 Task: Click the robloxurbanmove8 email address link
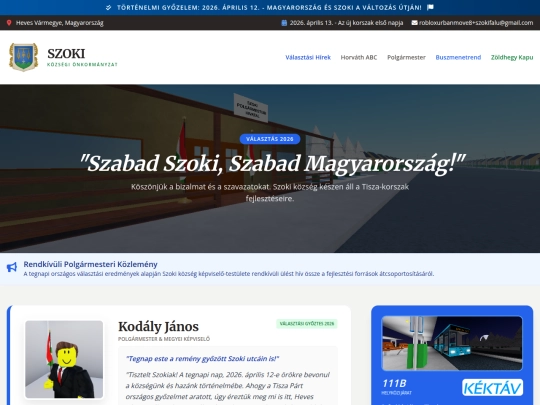(x=476, y=23)
